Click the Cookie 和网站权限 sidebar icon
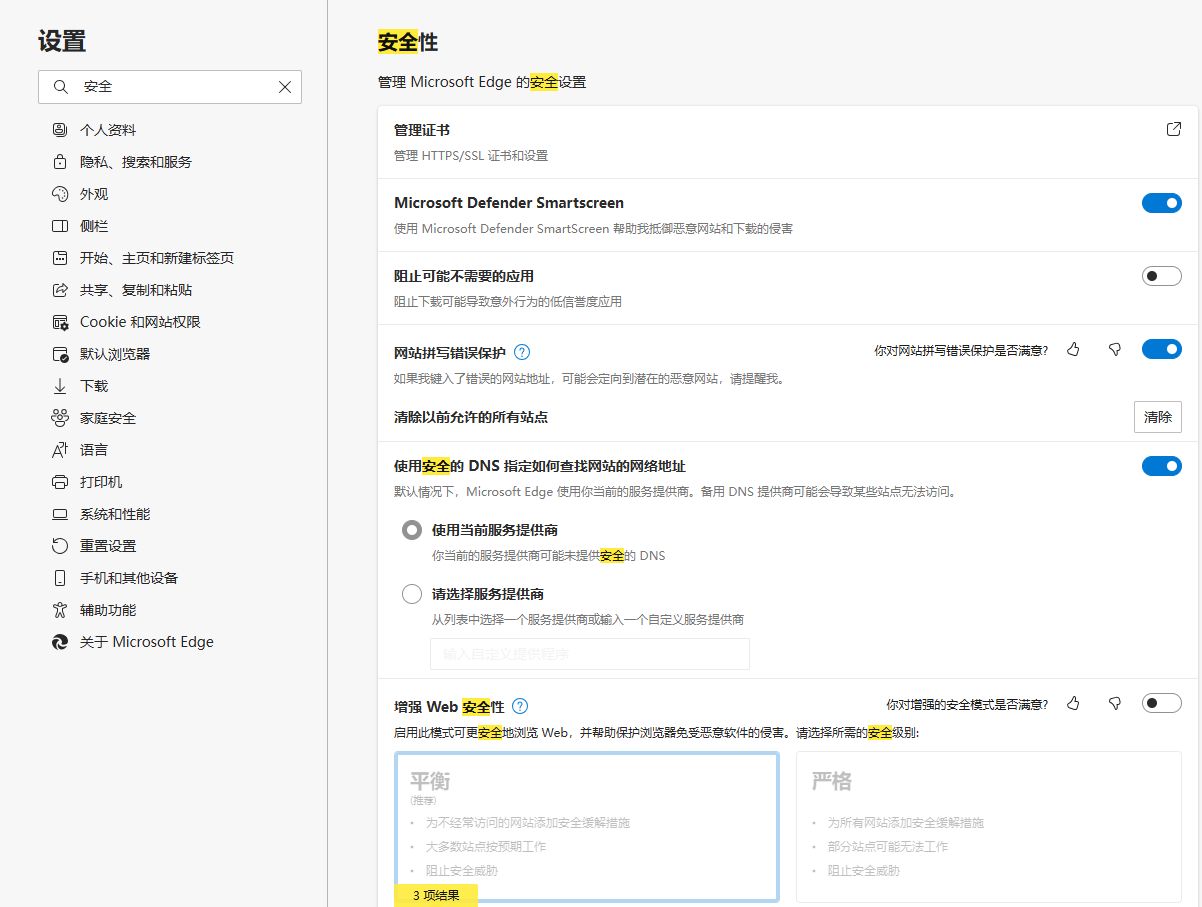Image resolution: width=1202 pixels, height=907 pixels. tap(61, 321)
